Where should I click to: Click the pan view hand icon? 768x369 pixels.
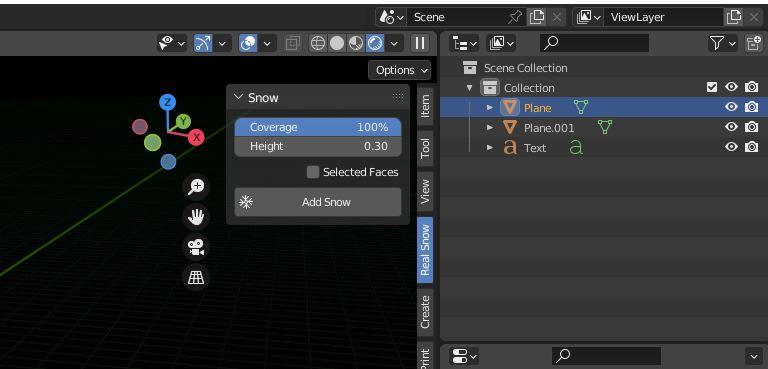pyautogui.click(x=196, y=217)
